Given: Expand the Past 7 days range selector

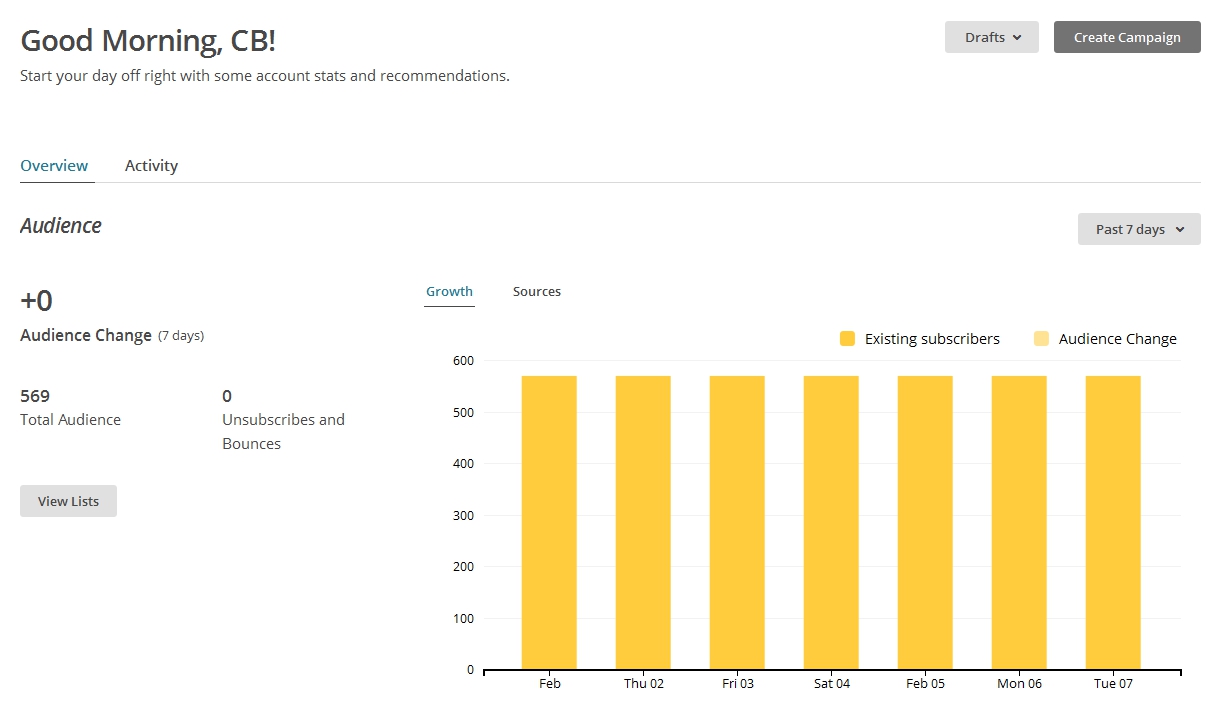Looking at the screenshot, I should [1139, 229].
